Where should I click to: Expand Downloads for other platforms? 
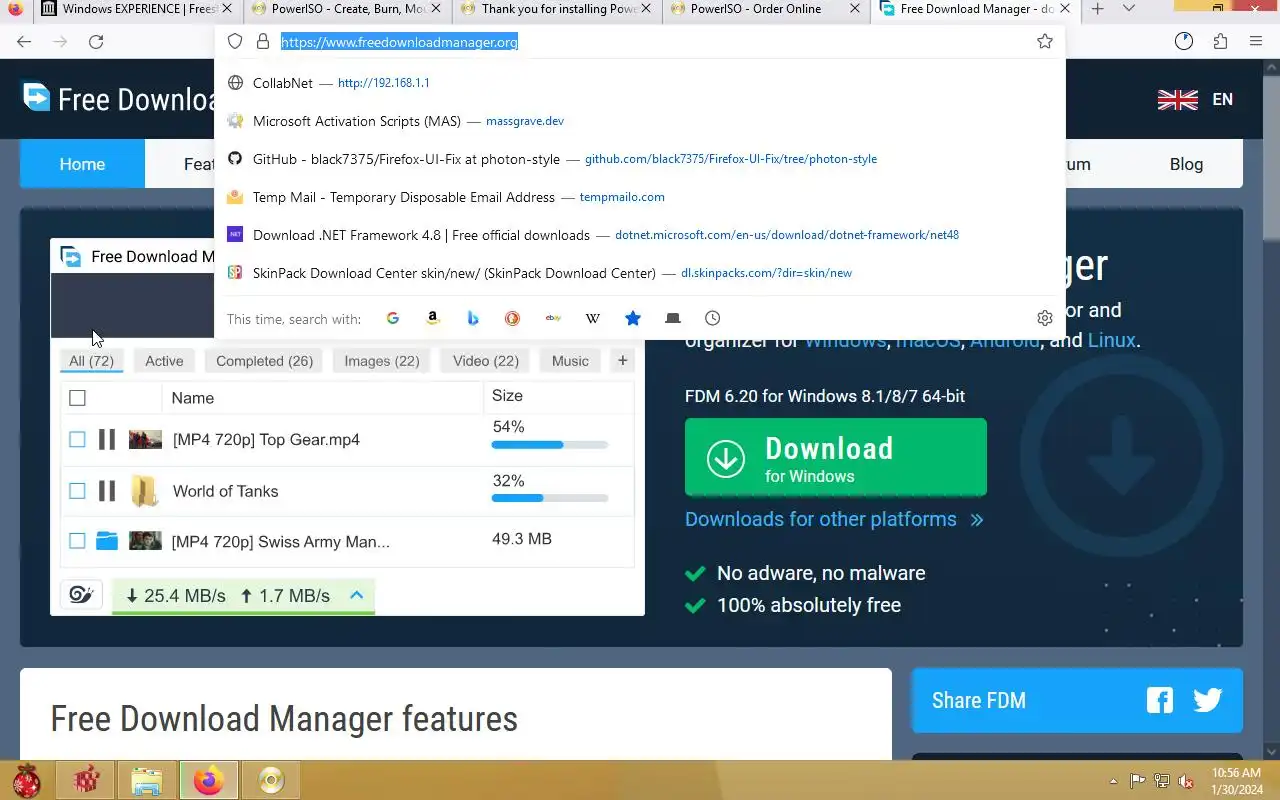[x=834, y=519]
